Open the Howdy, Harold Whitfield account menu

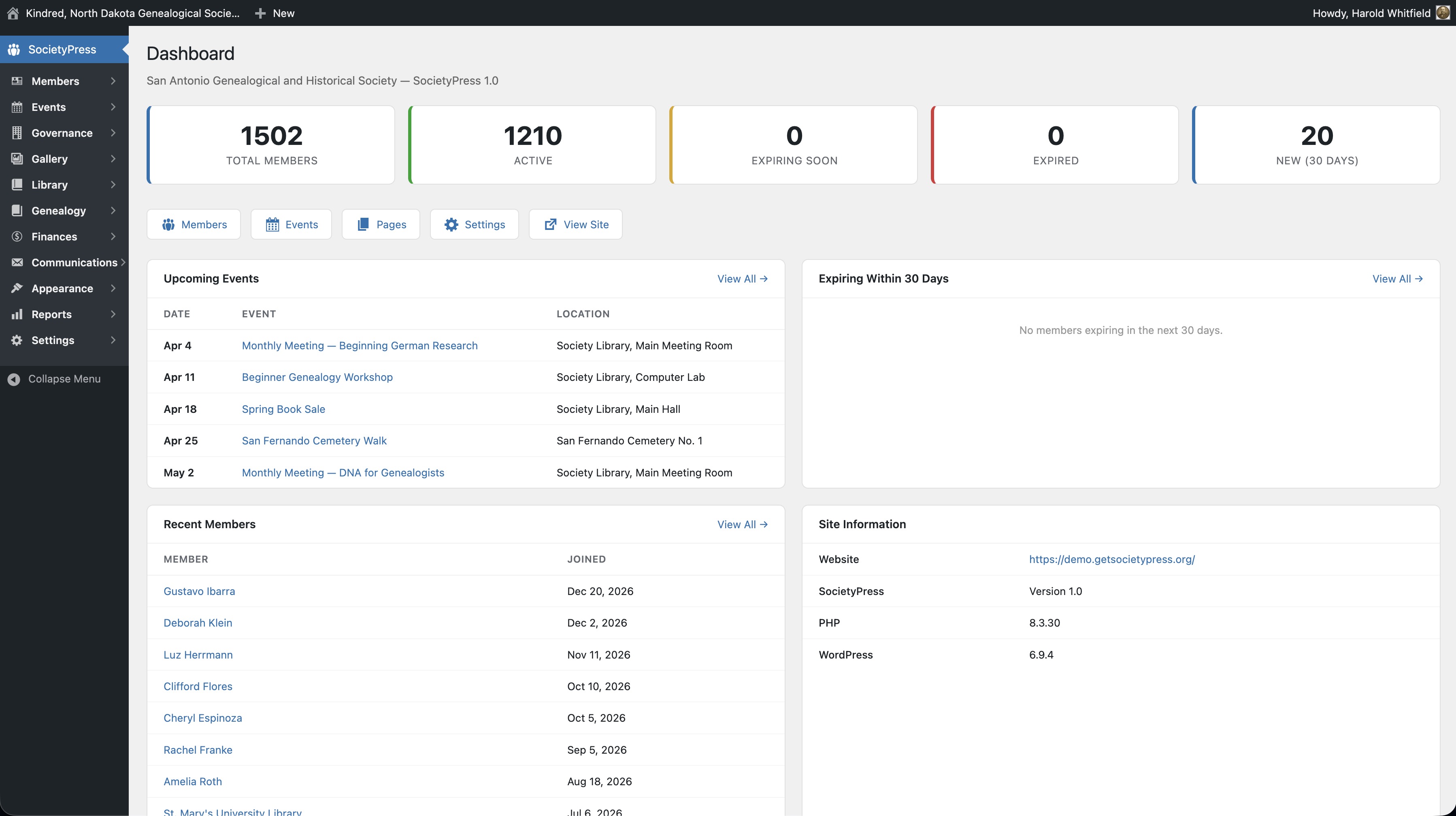pos(1371,13)
